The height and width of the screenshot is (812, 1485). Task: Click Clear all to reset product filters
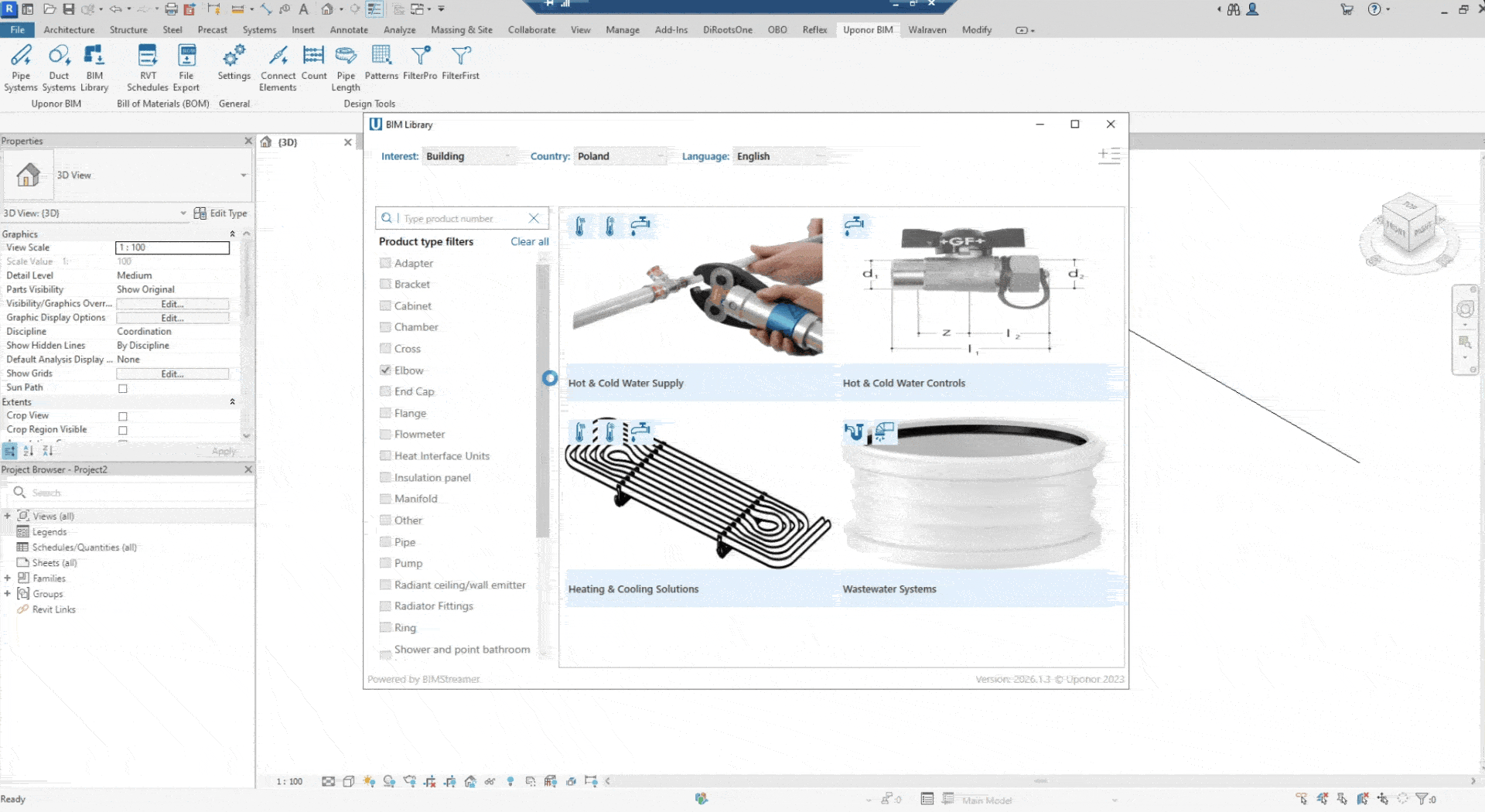click(x=529, y=241)
